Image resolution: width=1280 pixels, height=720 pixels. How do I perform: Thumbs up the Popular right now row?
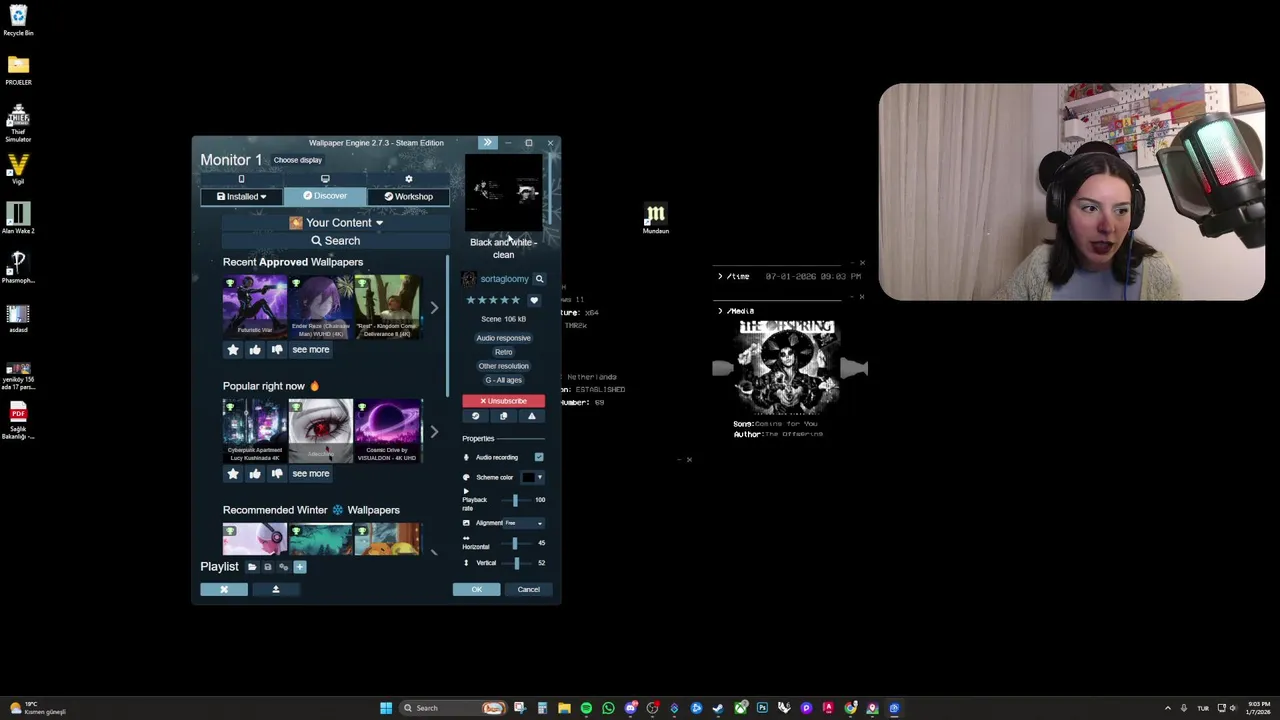pos(255,474)
